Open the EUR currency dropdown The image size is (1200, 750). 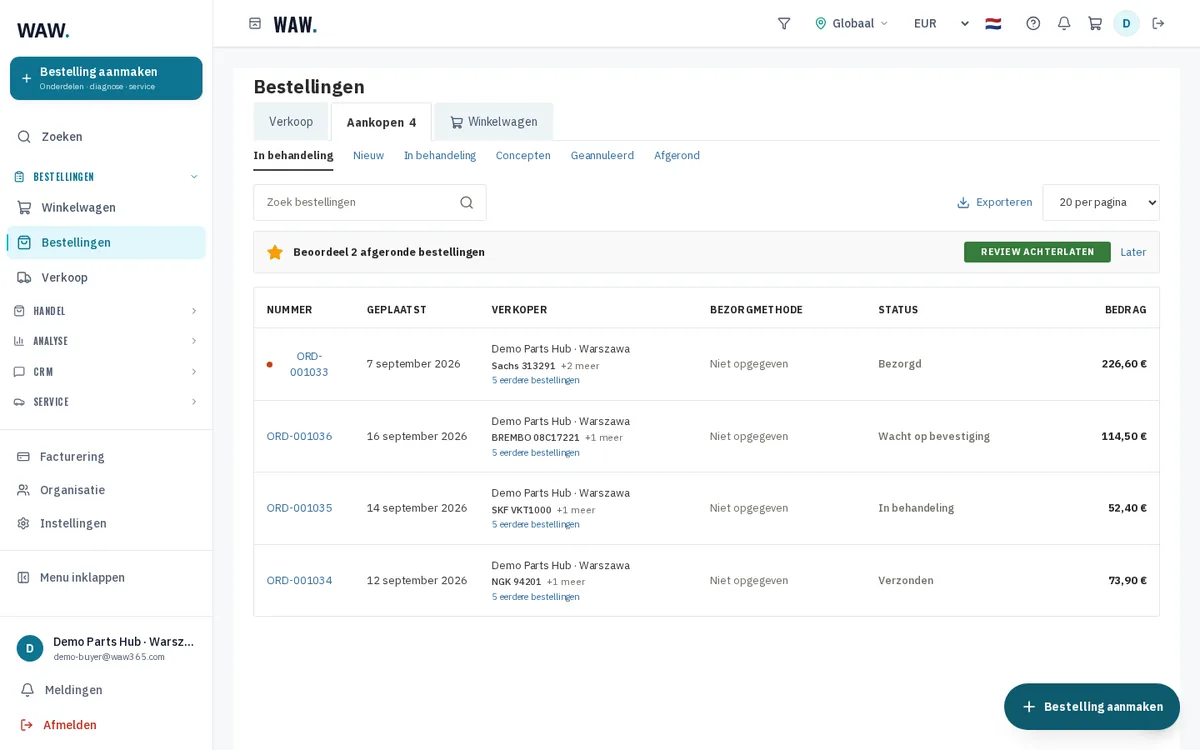pos(941,23)
